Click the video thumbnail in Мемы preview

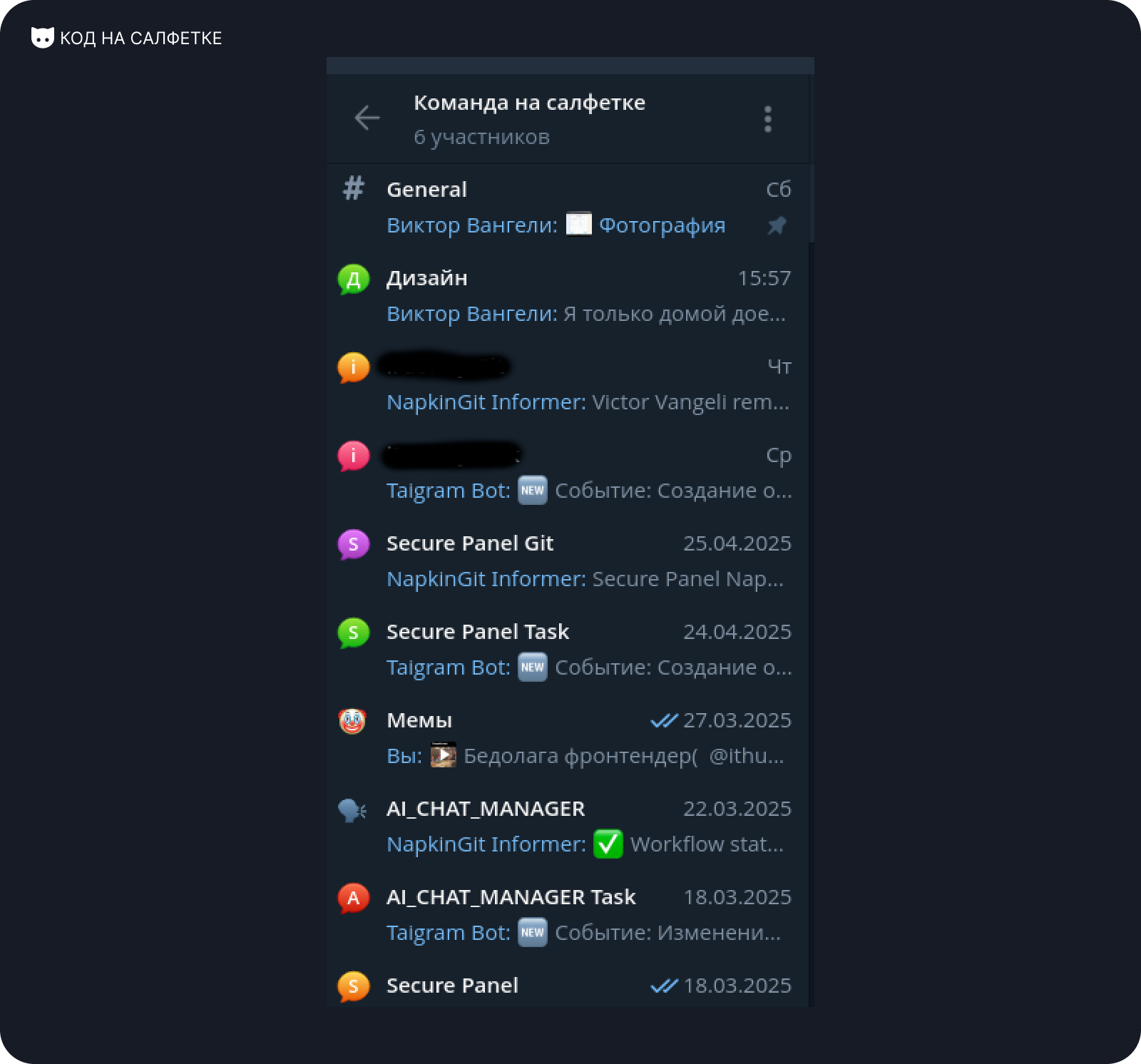(x=443, y=755)
